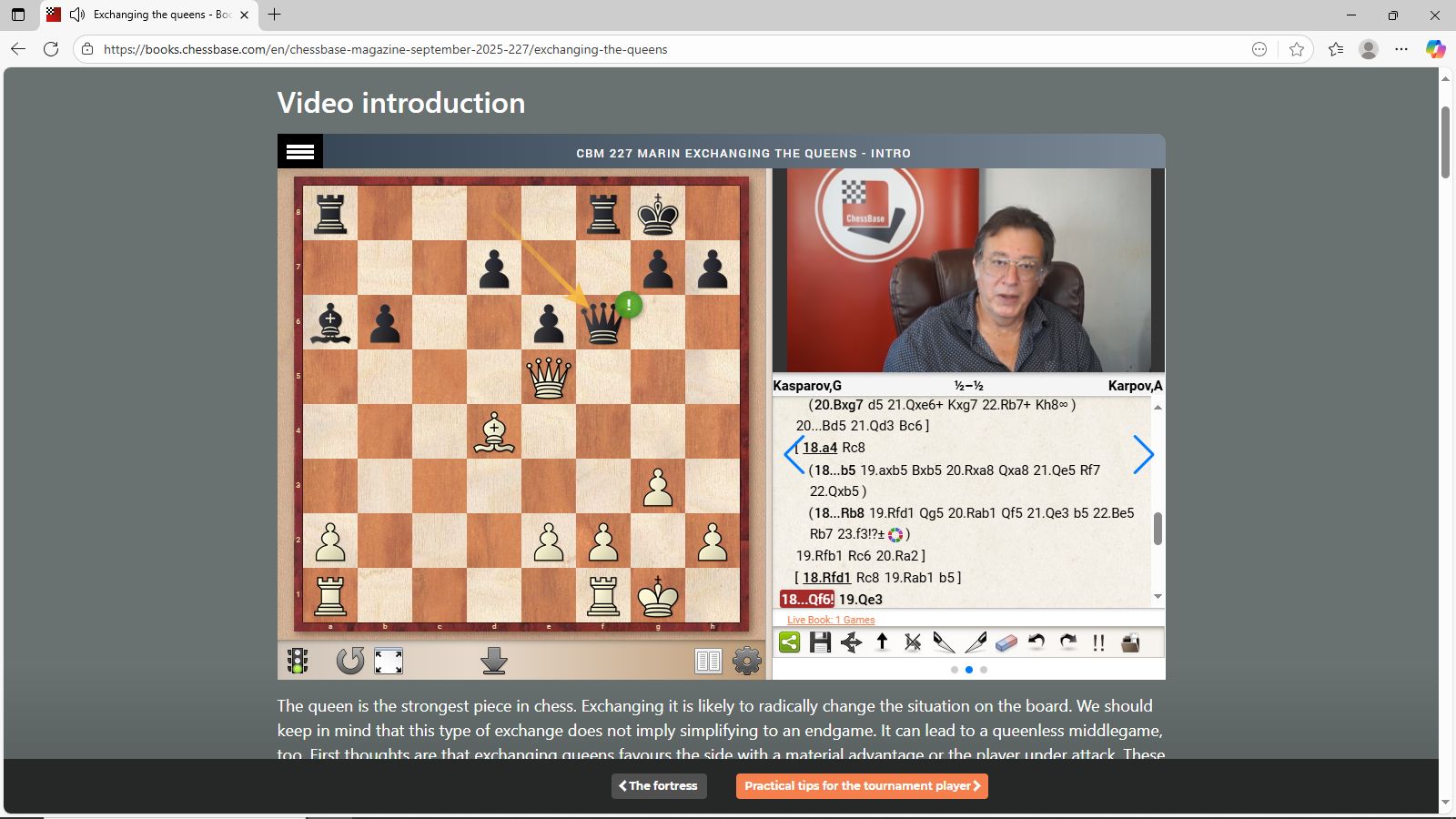Flip the board with rotate icon
The image size is (1456, 819).
pos(349,661)
